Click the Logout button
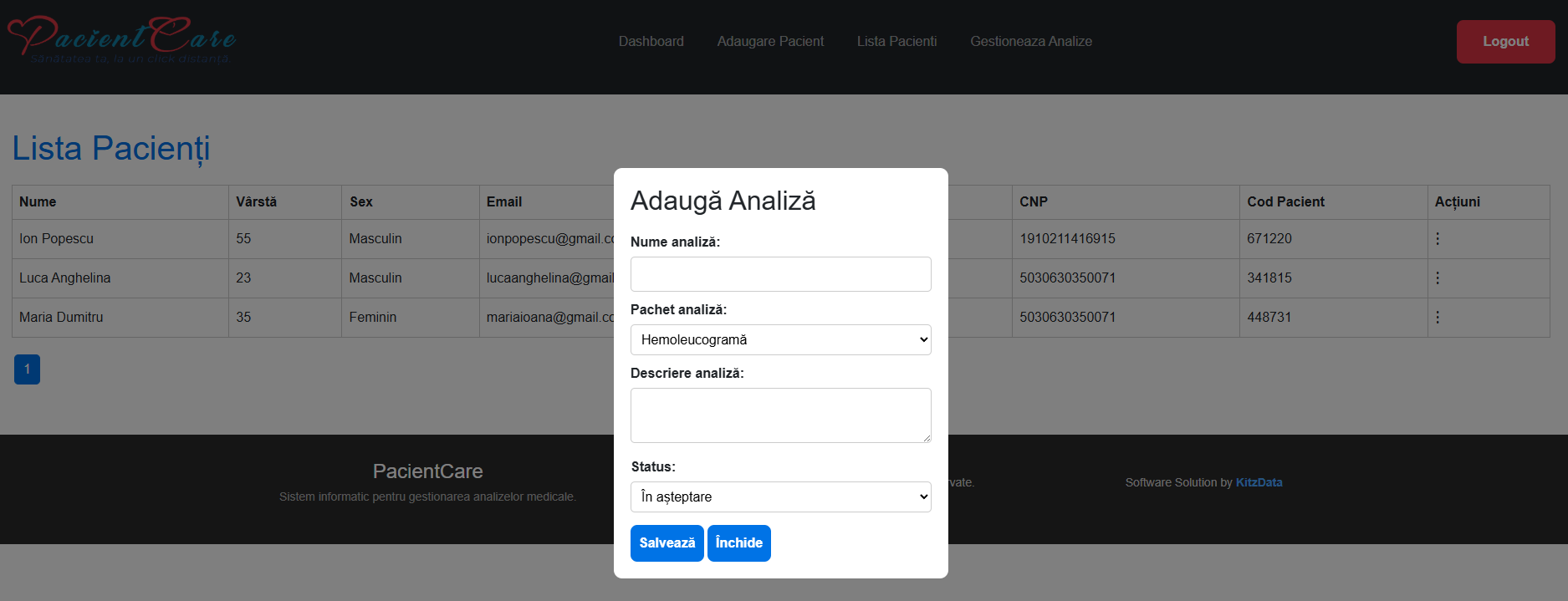Viewport: 1568px width, 601px height. tap(1505, 42)
